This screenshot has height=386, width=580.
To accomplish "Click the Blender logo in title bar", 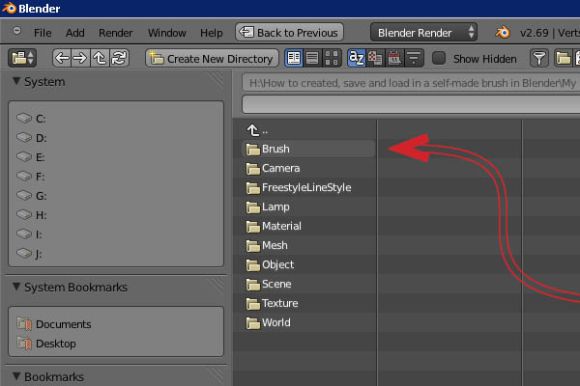I will tap(9, 8).
